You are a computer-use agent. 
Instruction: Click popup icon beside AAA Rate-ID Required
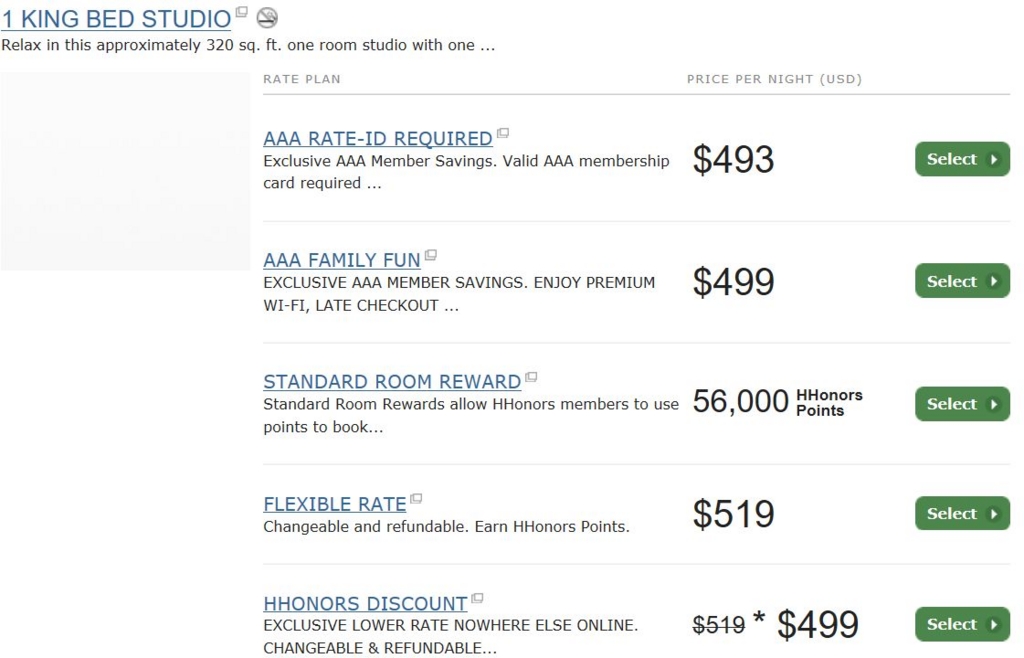click(503, 133)
